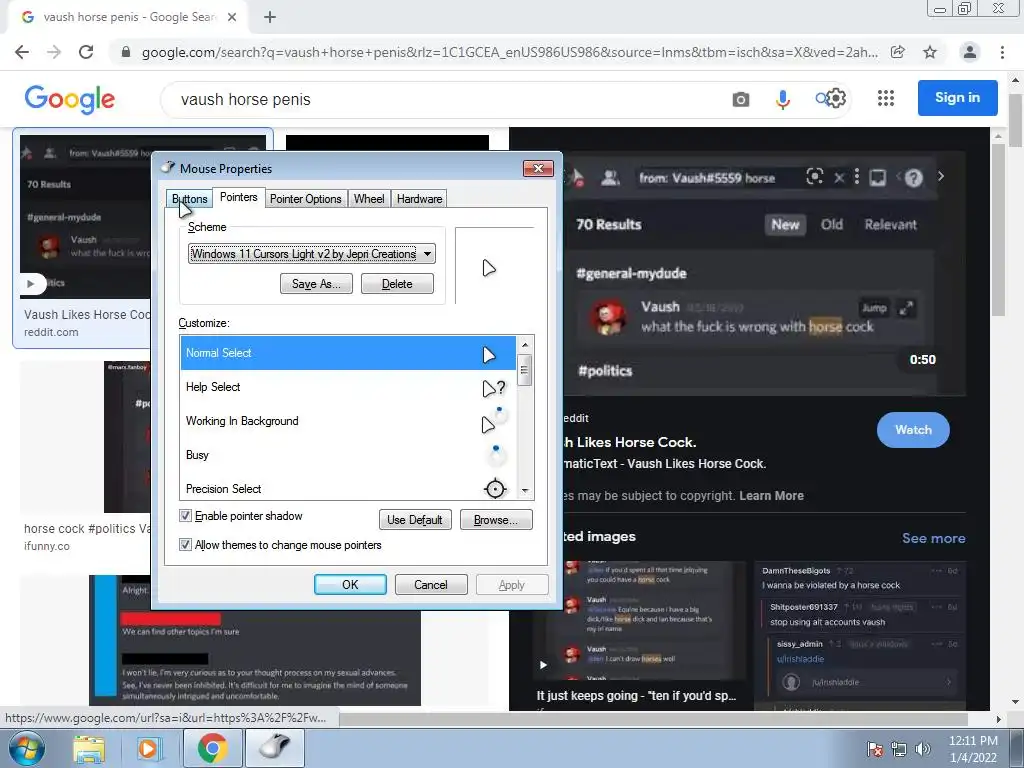Click the Mouse Properties taskbar icon
This screenshot has height=768, width=1024.
point(274,748)
